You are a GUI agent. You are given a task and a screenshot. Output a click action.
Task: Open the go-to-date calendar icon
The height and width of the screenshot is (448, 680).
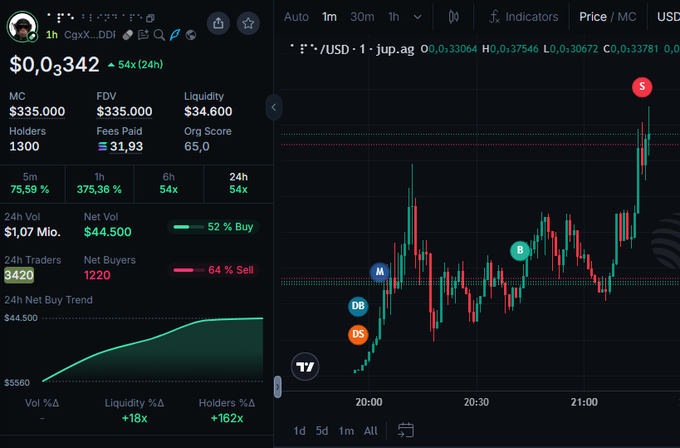click(x=405, y=430)
